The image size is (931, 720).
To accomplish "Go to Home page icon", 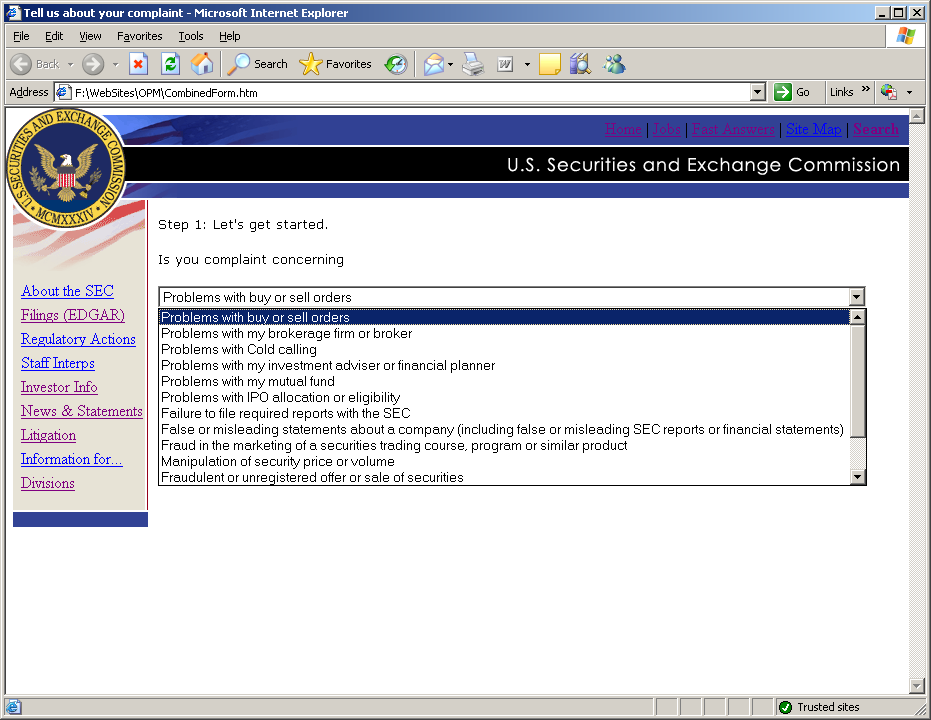I will tap(202, 64).
